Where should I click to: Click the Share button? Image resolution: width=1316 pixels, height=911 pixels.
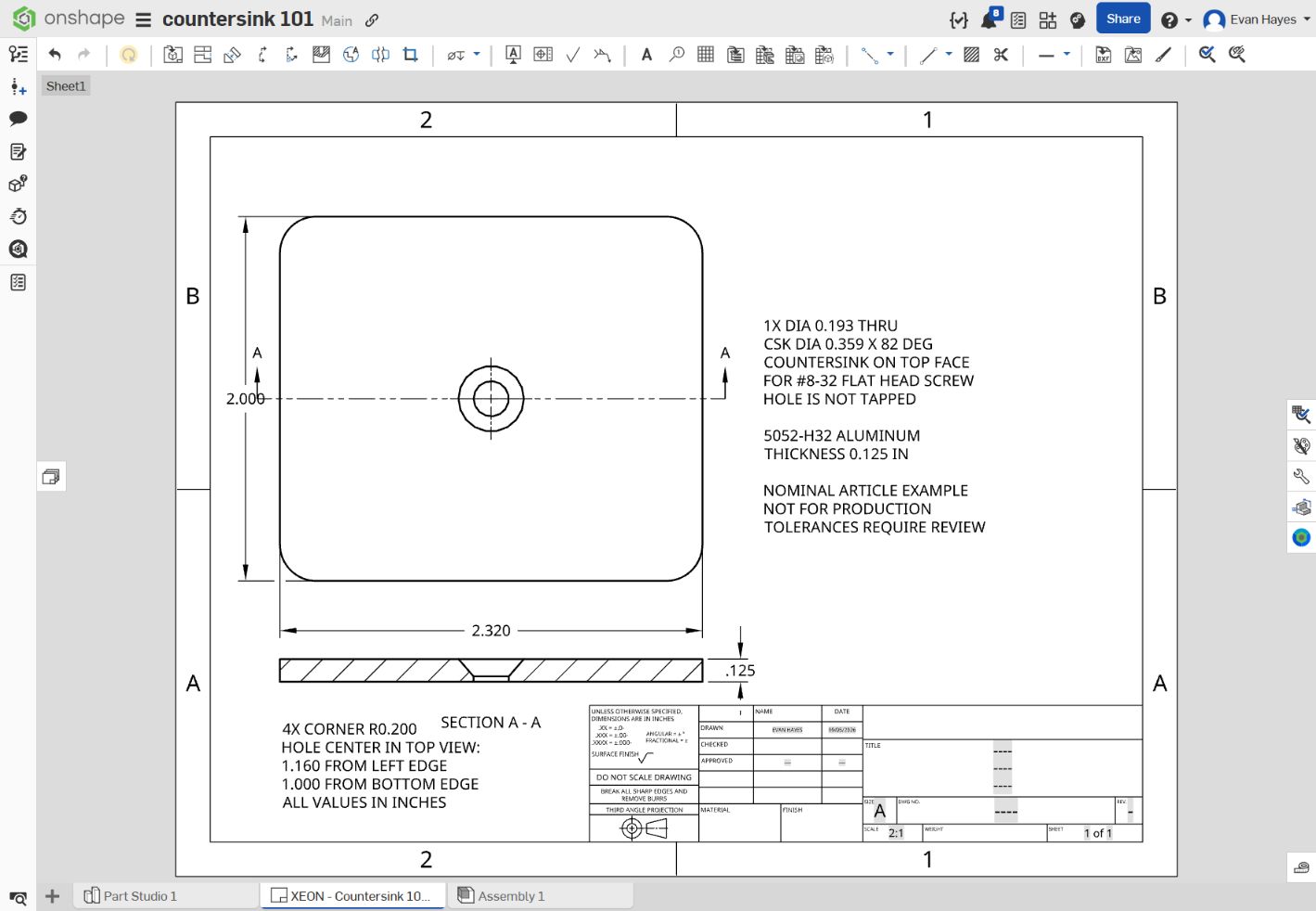(x=1123, y=19)
